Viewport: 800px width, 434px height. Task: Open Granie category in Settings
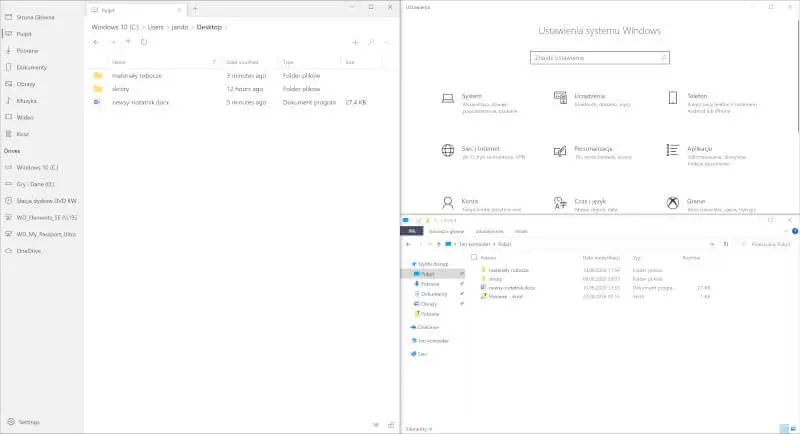tap(711, 204)
